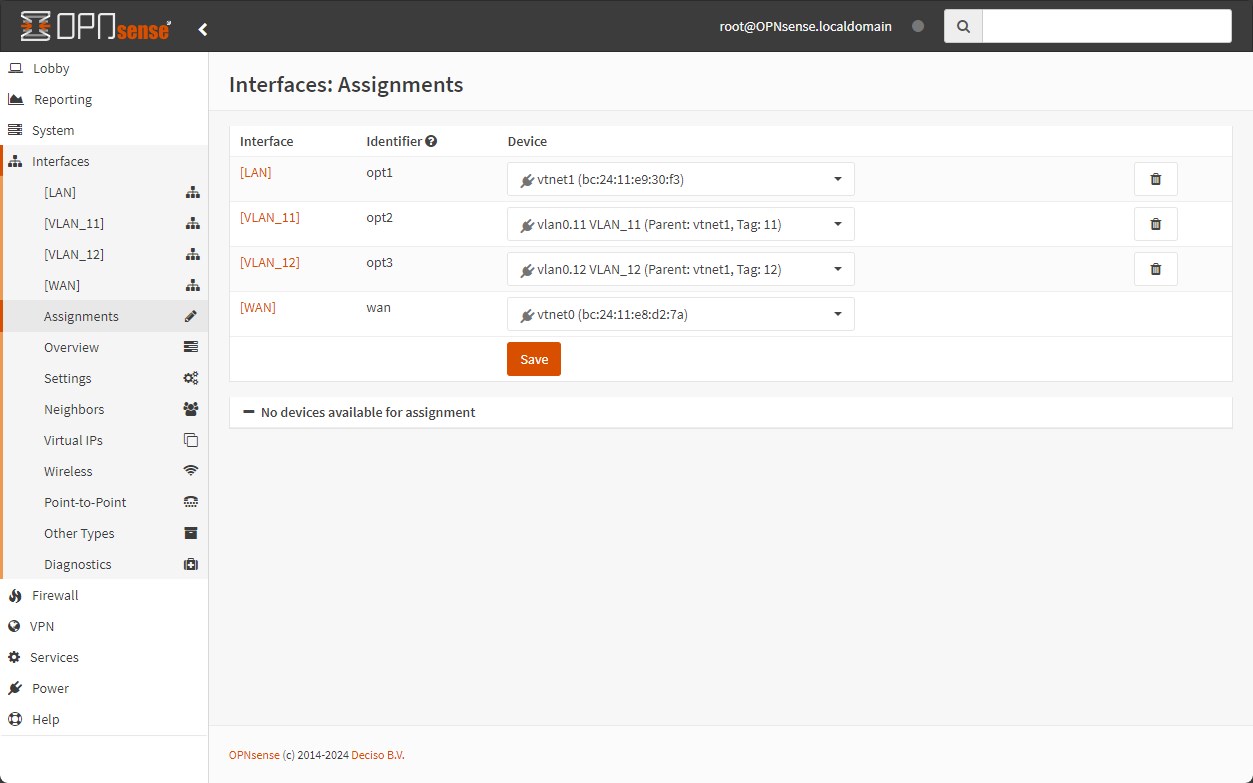
Task: Click the status indicator dot near hostname
Action: [918, 27]
